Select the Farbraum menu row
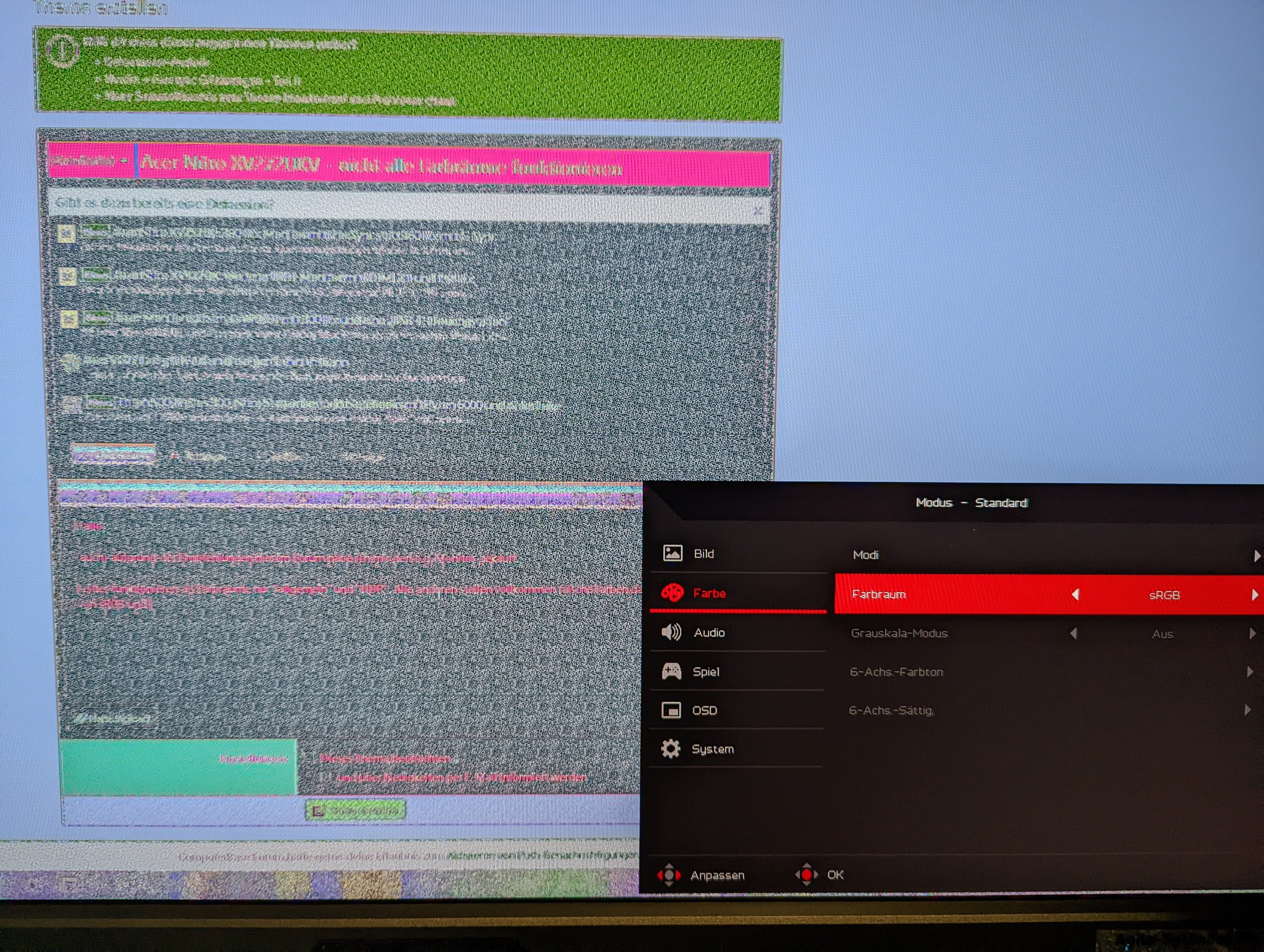 click(879, 594)
